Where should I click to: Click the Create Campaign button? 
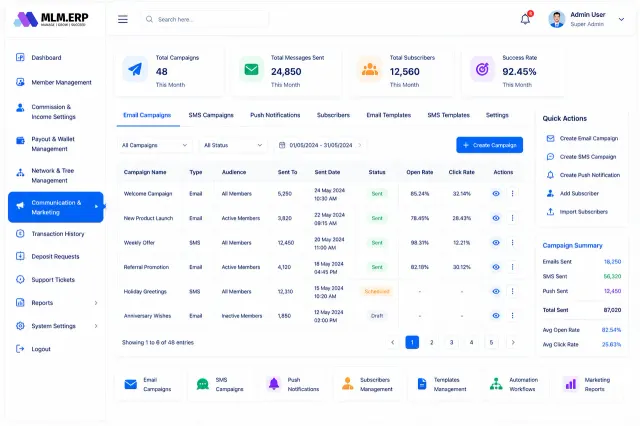pyautogui.click(x=489, y=145)
